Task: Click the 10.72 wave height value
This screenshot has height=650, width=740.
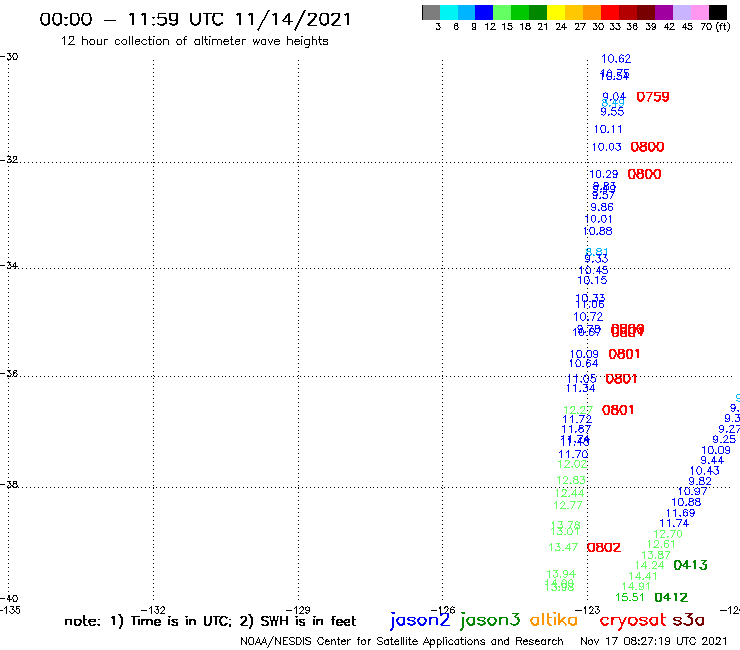Action: point(588,317)
